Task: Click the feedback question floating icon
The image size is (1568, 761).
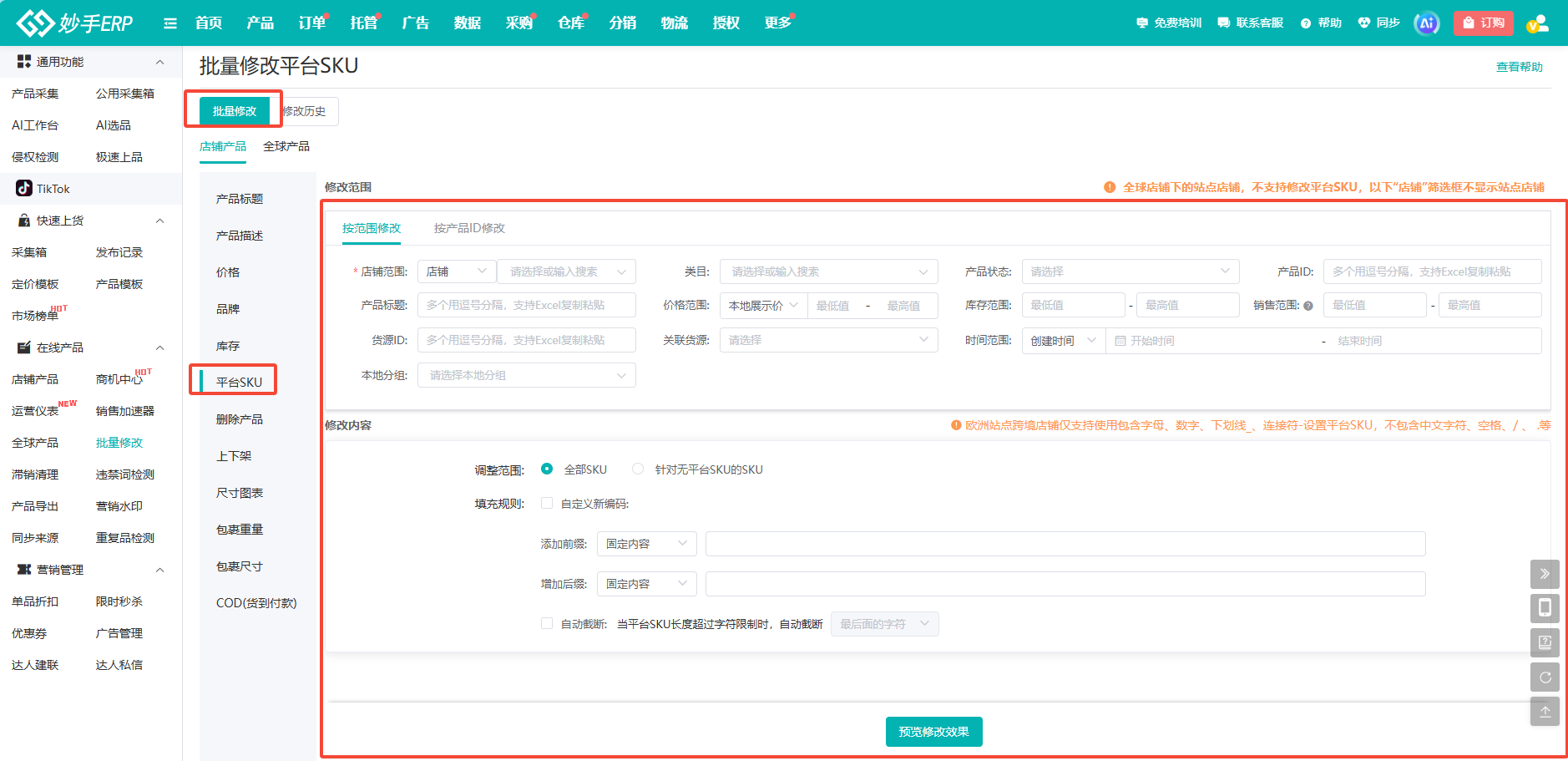Action: tap(1545, 642)
